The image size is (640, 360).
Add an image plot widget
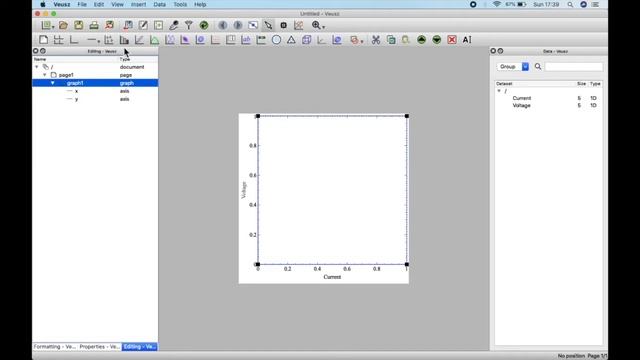click(x=185, y=40)
